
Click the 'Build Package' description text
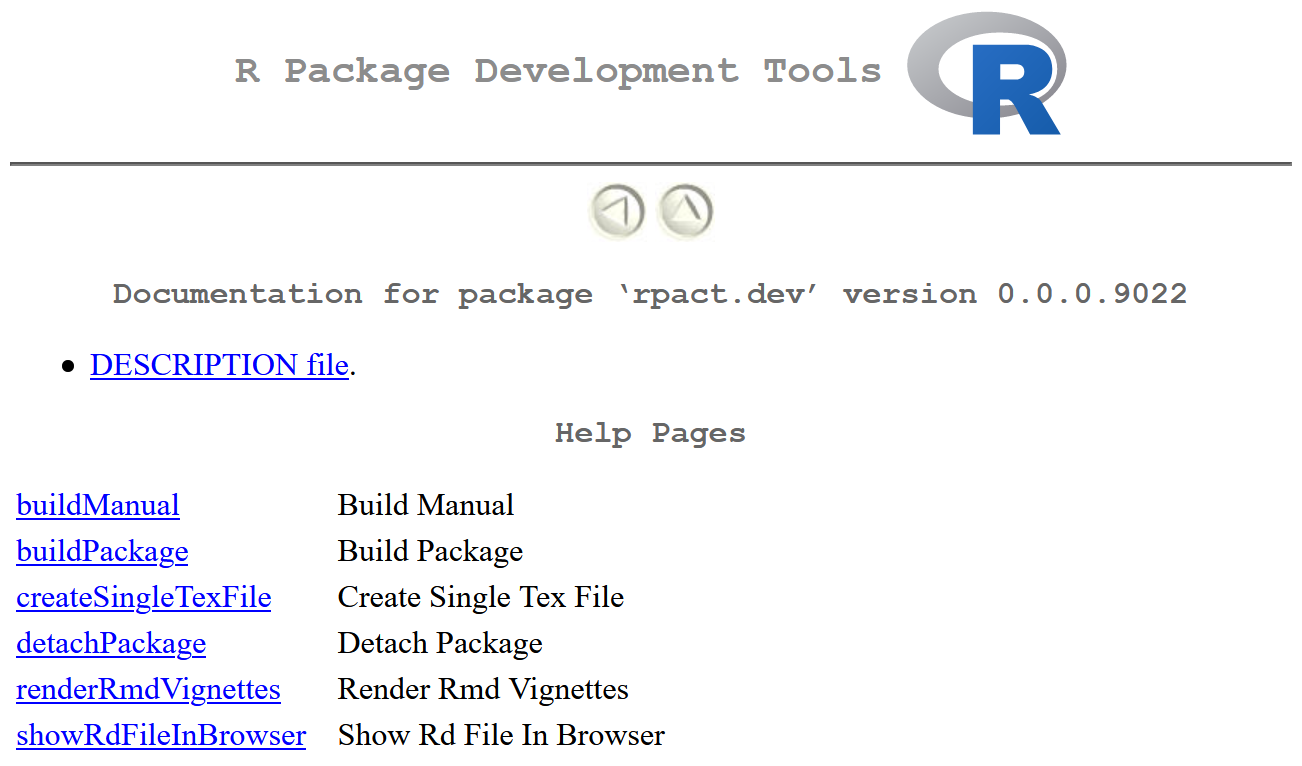[x=430, y=551]
